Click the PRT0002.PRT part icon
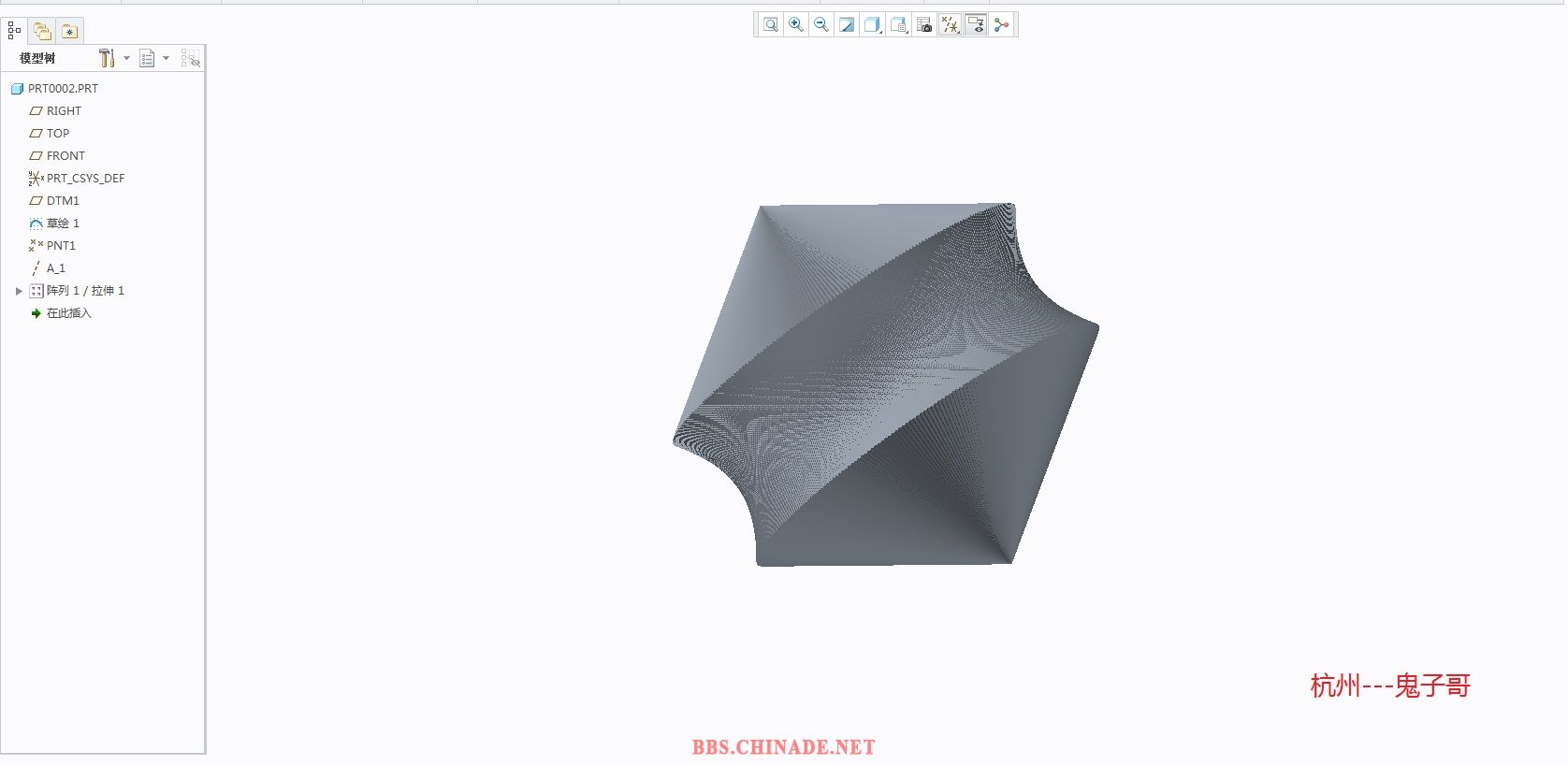Screen dimensions: 1568x765 coord(17,89)
